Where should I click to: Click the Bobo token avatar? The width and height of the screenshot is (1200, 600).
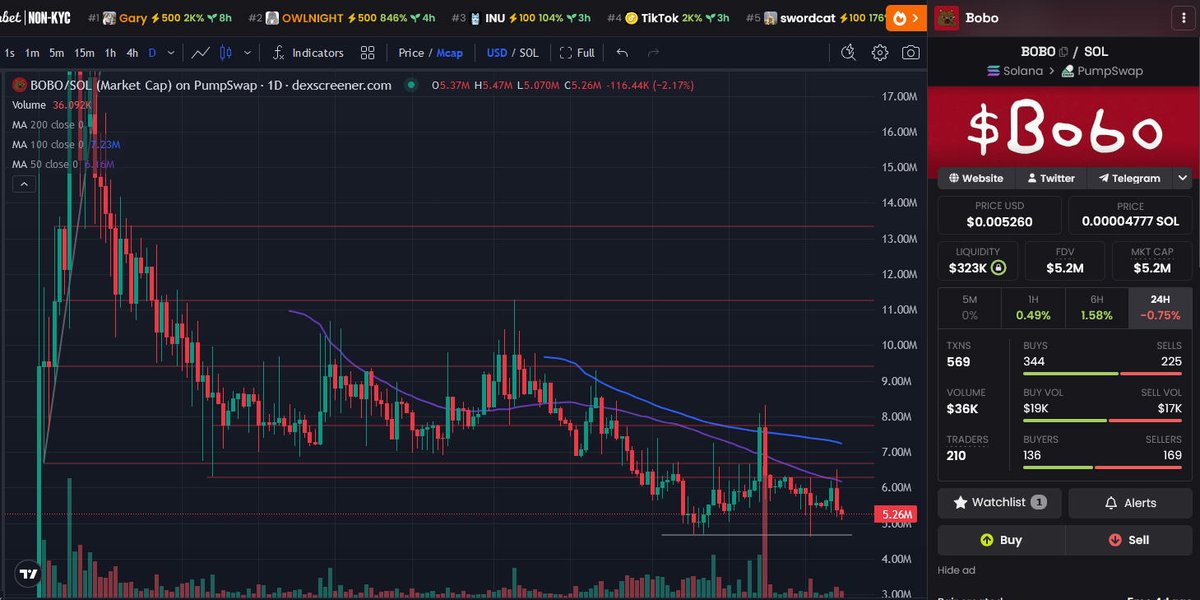click(x=947, y=18)
